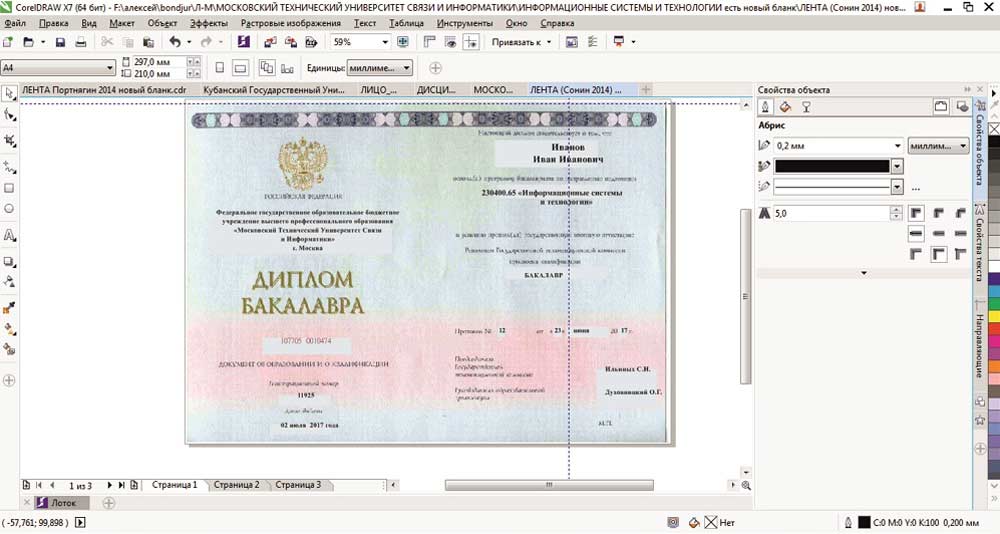Screen dimensions: 1000x534
Task: Click the yellow swatch in the color palette
Action: pos(994,316)
